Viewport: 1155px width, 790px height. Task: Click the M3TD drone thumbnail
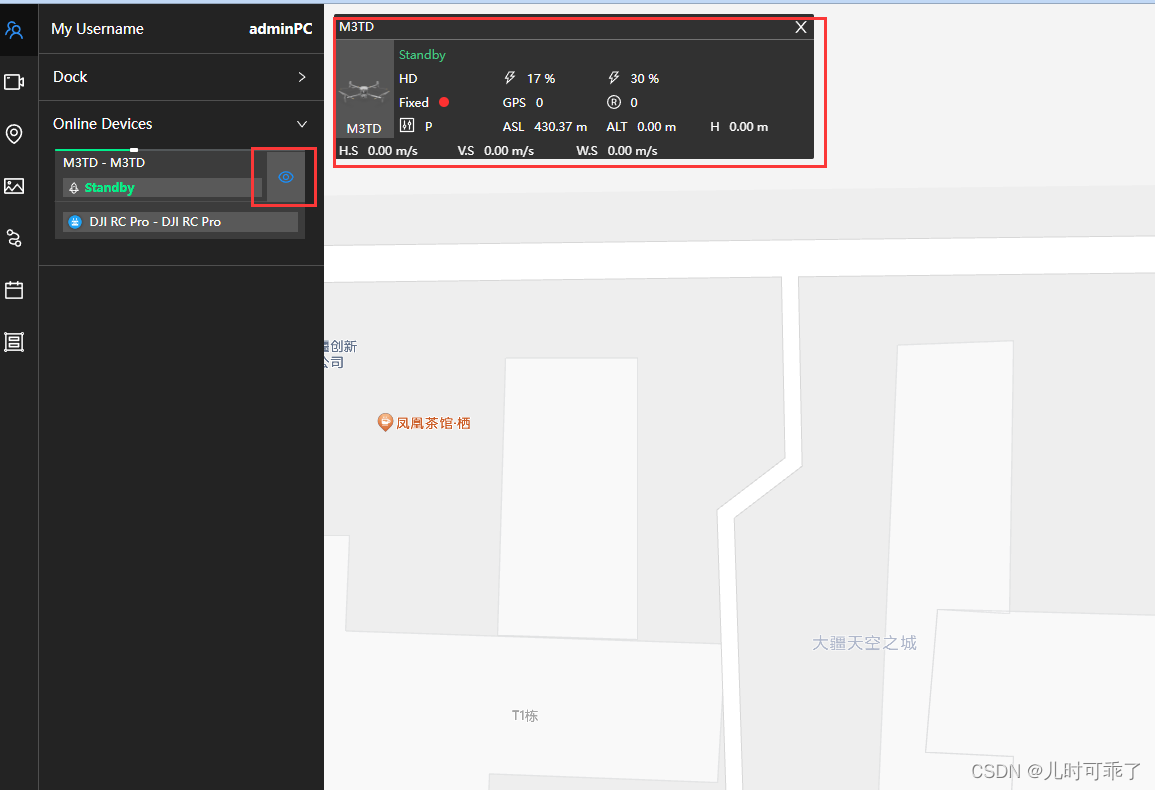(x=364, y=89)
